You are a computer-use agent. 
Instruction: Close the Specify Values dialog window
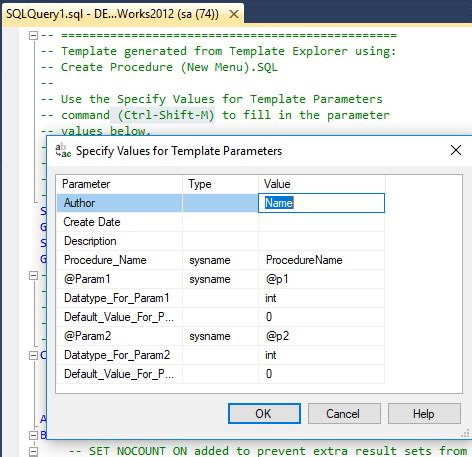tap(456, 150)
